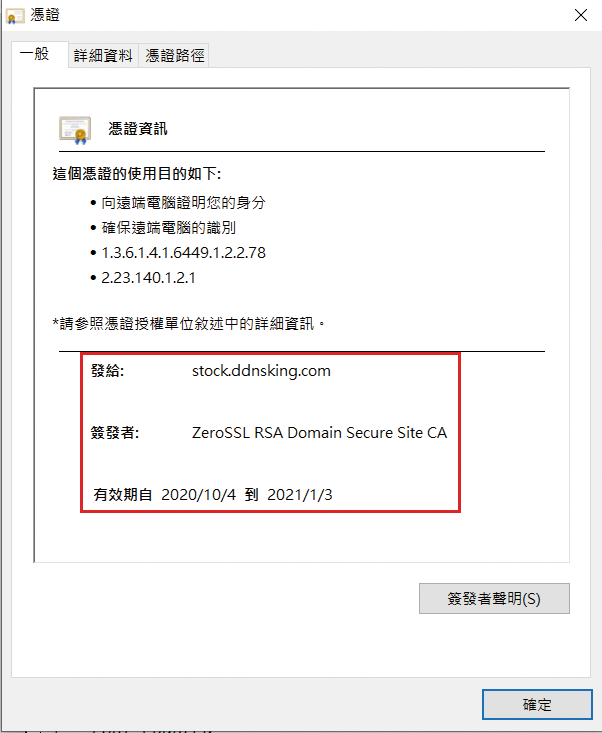The width and height of the screenshot is (602, 733).
Task: Click the certificate icon in title bar
Action: pyautogui.click(x=14, y=16)
